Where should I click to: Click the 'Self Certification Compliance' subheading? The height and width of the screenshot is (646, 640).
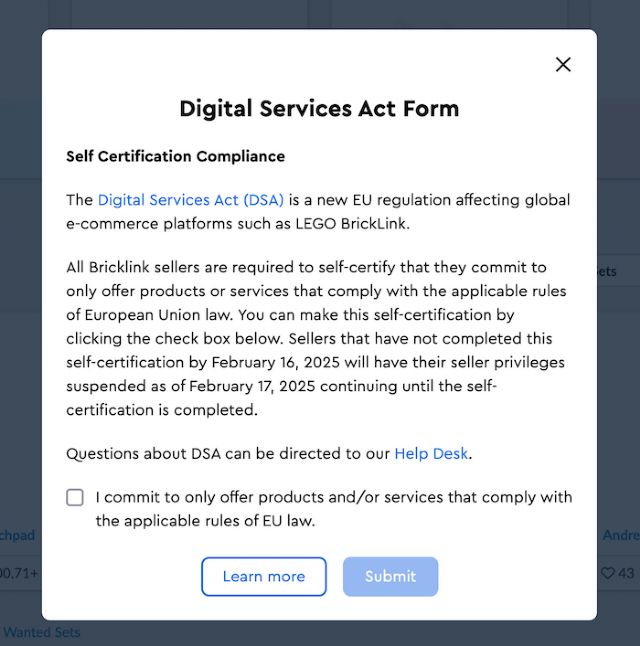click(x=175, y=157)
